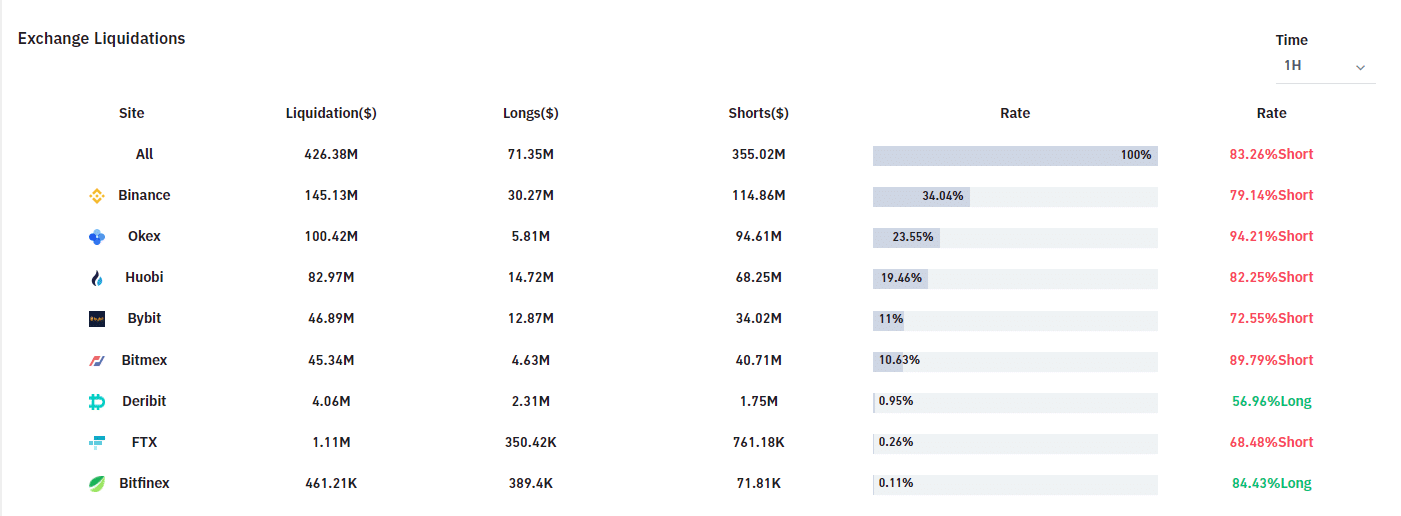Click the Time dropdown chevron arrow

(1360, 67)
